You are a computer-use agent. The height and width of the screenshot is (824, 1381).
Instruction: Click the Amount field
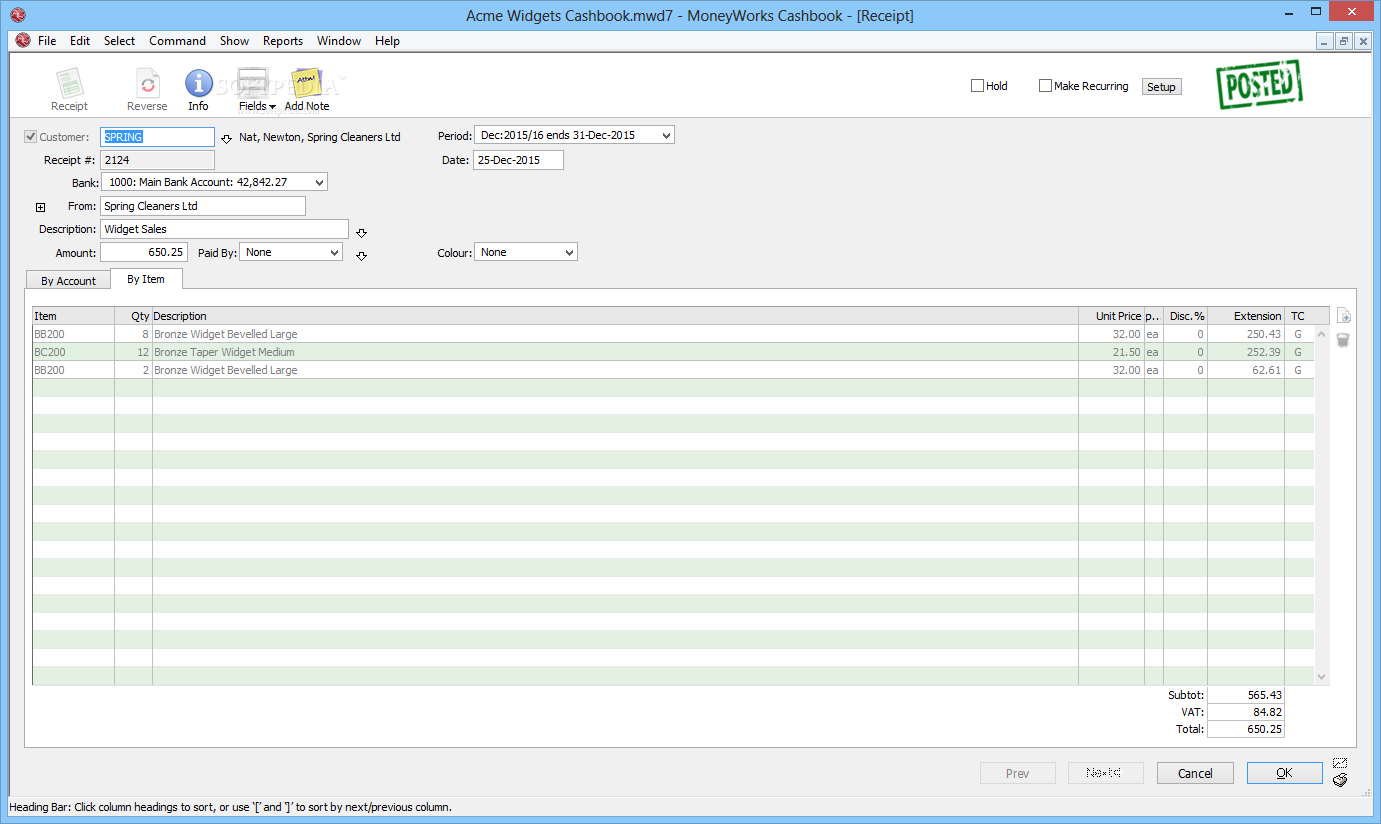coord(144,252)
